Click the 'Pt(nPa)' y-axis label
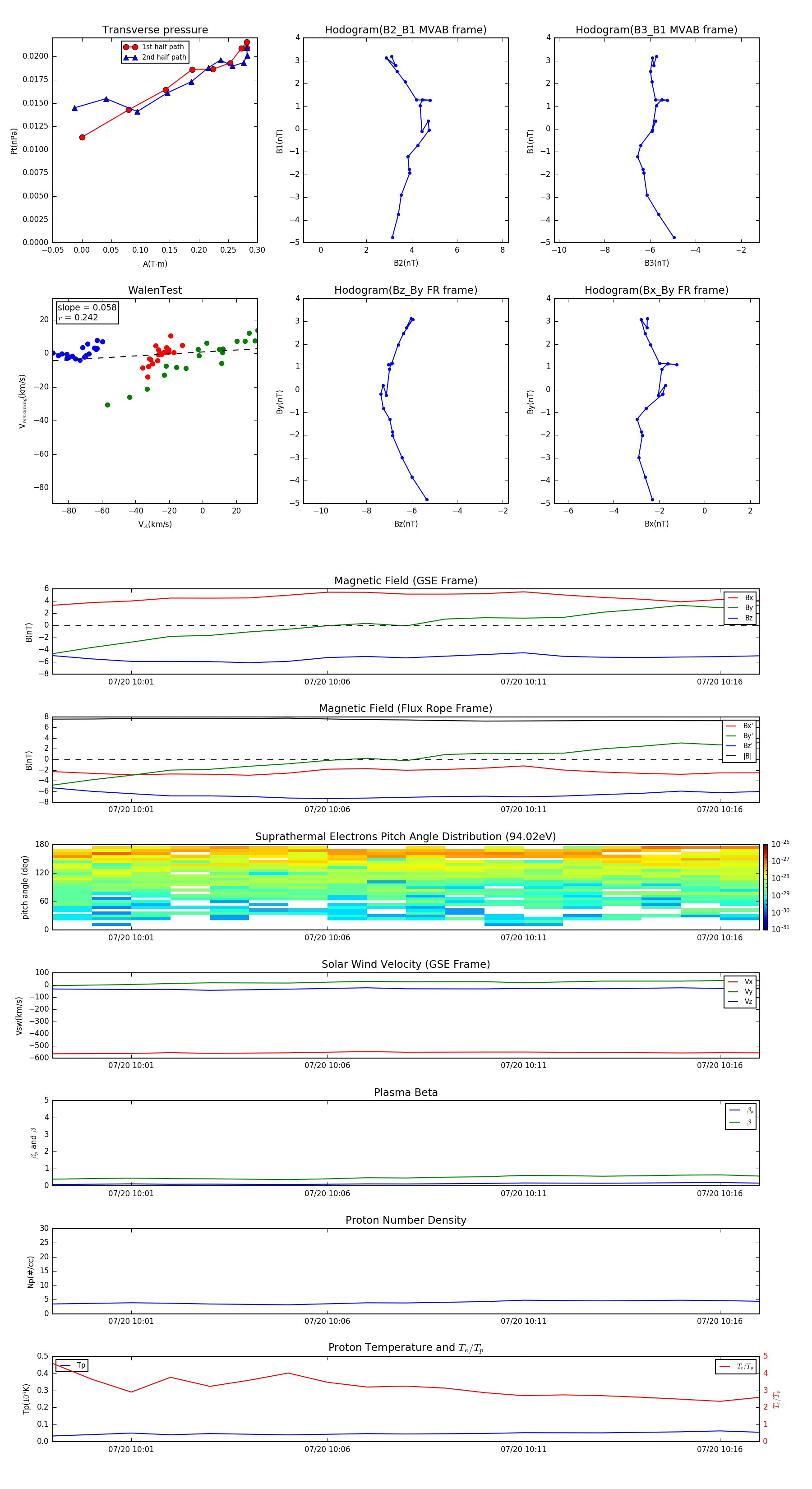The width and height of the screenshot is (812, 1489). (x=14, y=141)
